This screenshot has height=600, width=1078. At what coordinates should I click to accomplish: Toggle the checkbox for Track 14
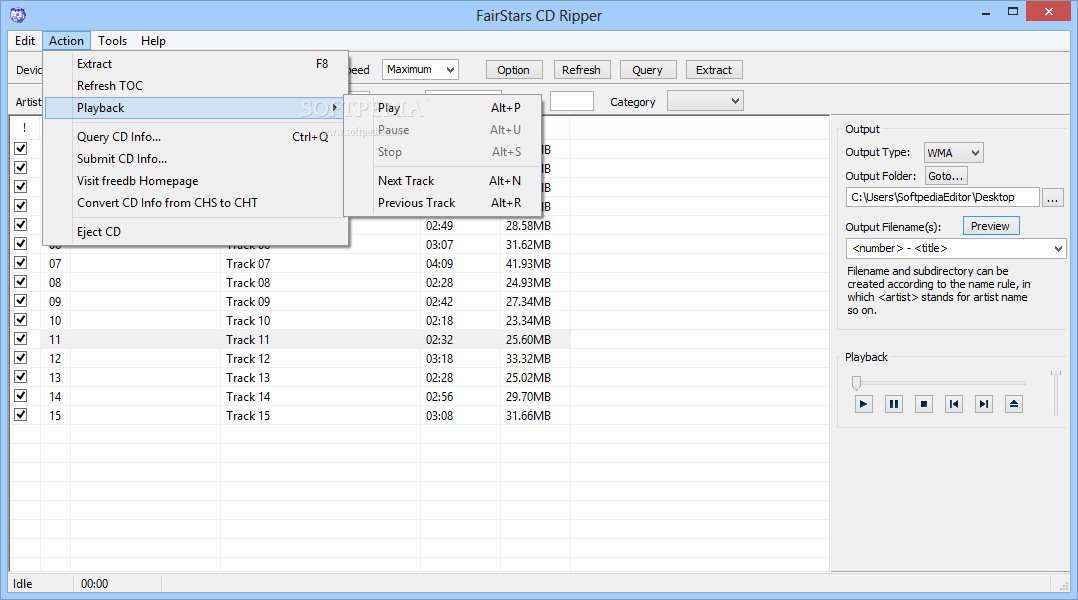tap(21, 396)
